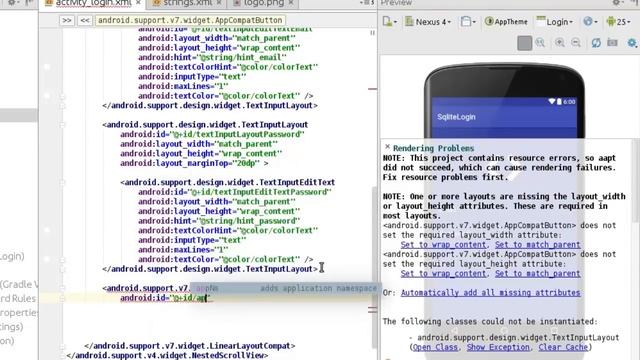Viewport: 640px width, 360px height.
Task: Click the Rendering Problems heading
Action: coord(433,148)
